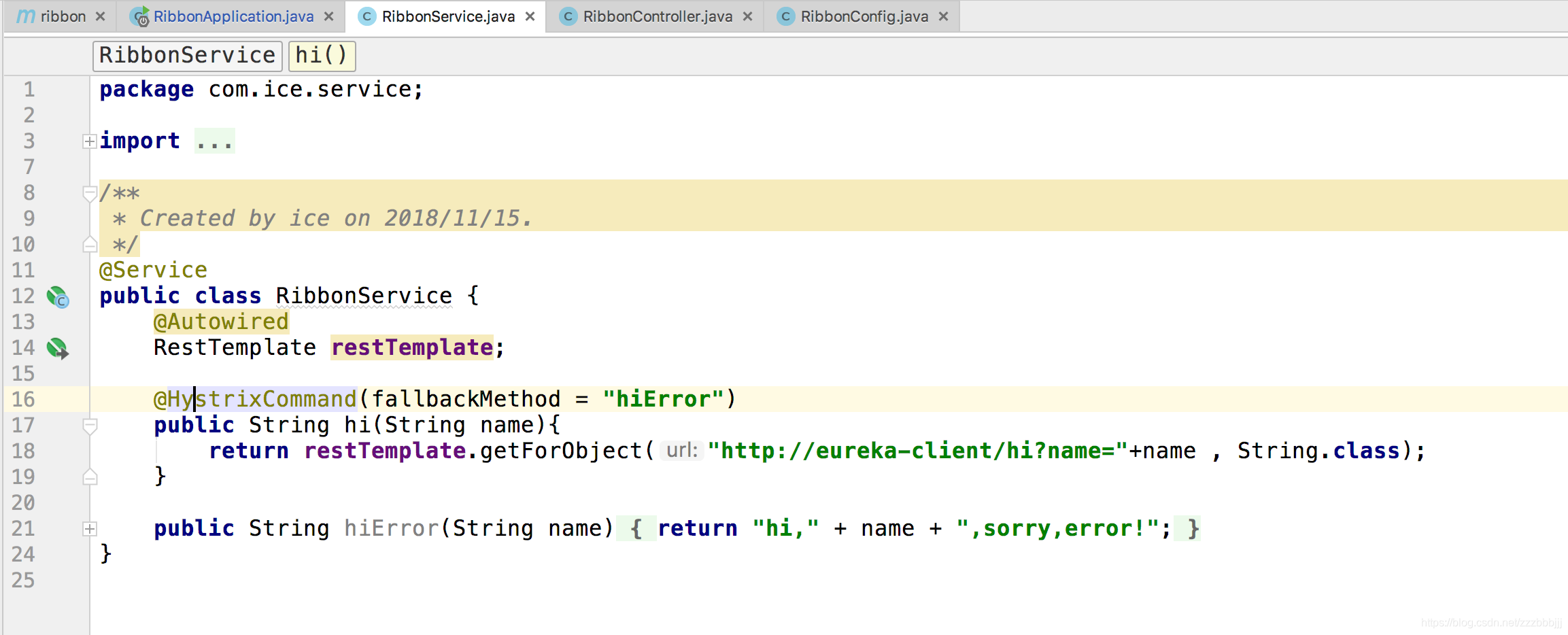Click the class icon on RibbonService.java tab
1568x635 pixels.
click(367, 16)
